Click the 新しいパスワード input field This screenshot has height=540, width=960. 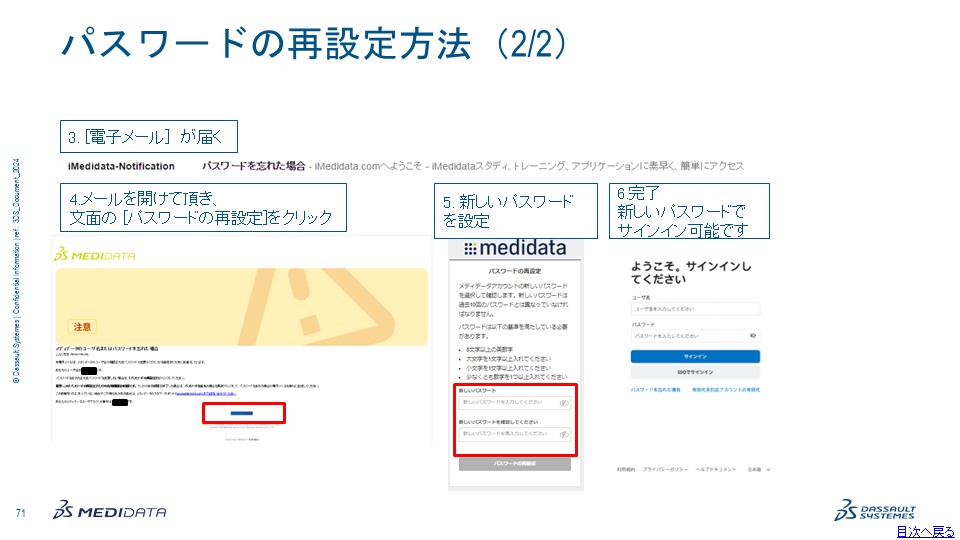pyautogui.click(x=515, y=402)
